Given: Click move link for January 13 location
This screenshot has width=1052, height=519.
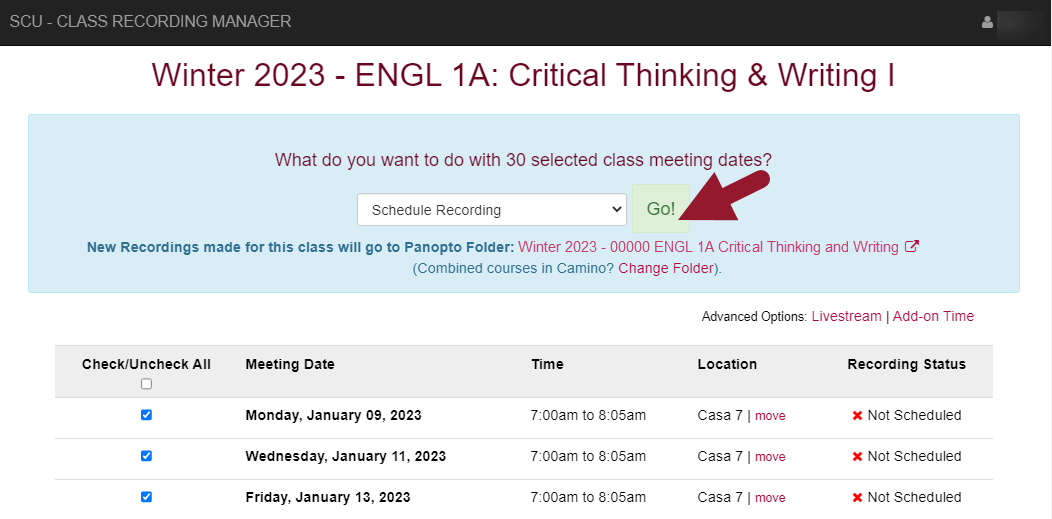Looking at the screenshot, I should [770, 498].
